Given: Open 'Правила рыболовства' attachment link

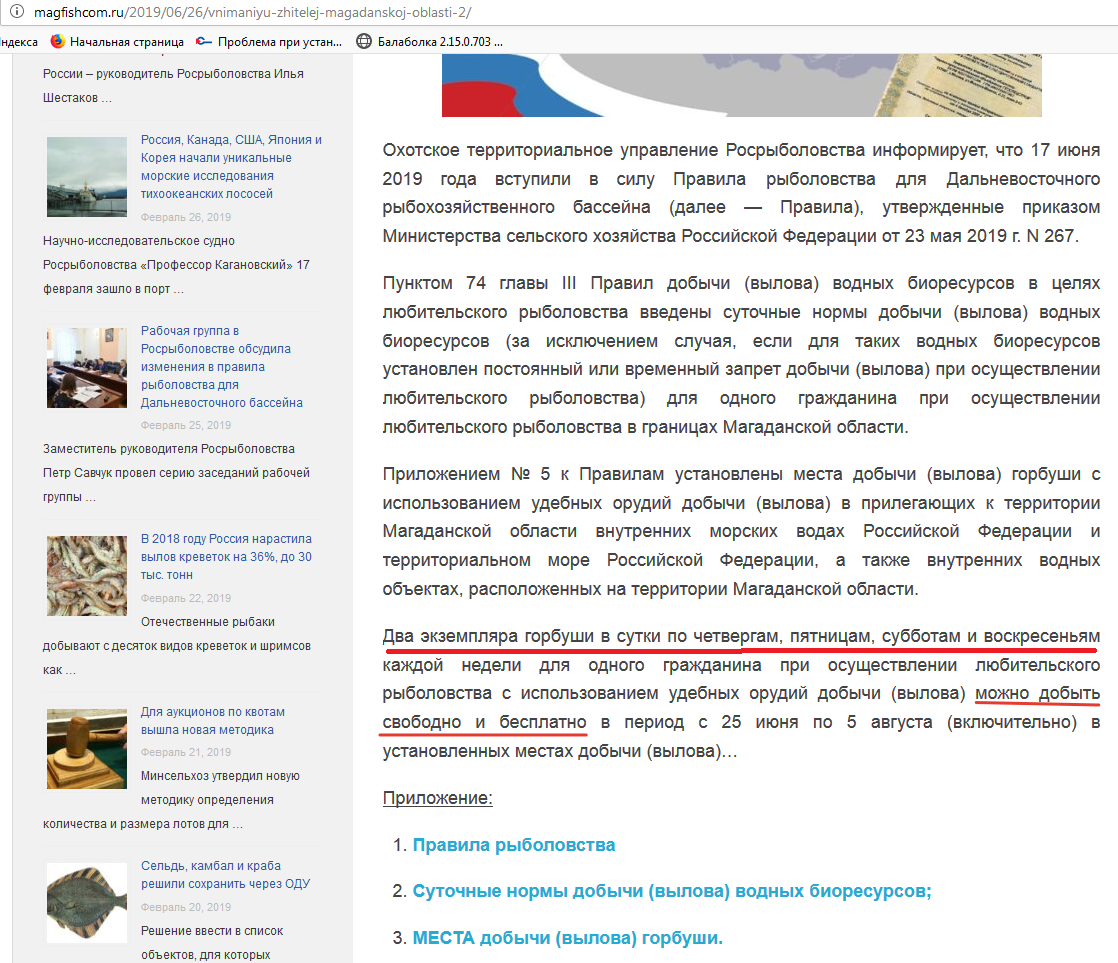Looking at the screenshot, I should (513, 845).
